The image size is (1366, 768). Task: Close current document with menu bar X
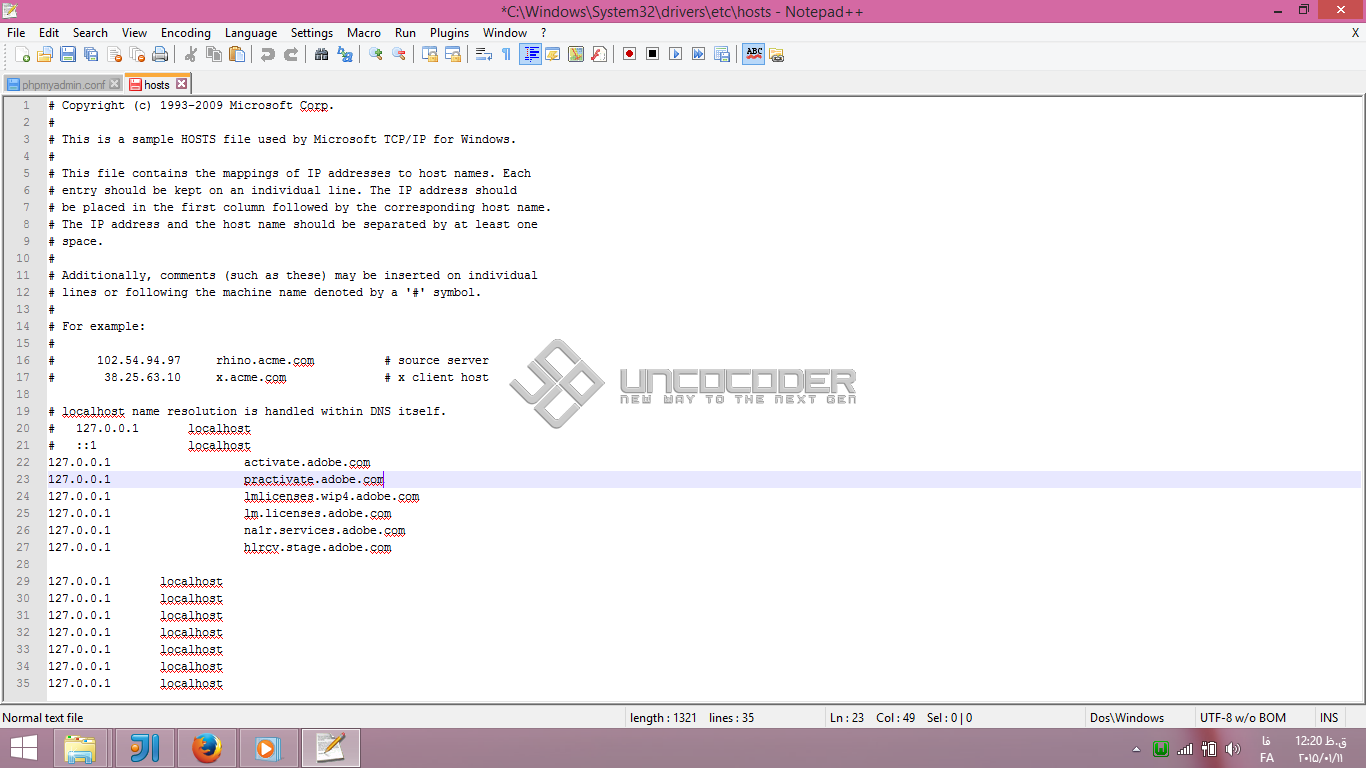click(x=1355, y=33)
